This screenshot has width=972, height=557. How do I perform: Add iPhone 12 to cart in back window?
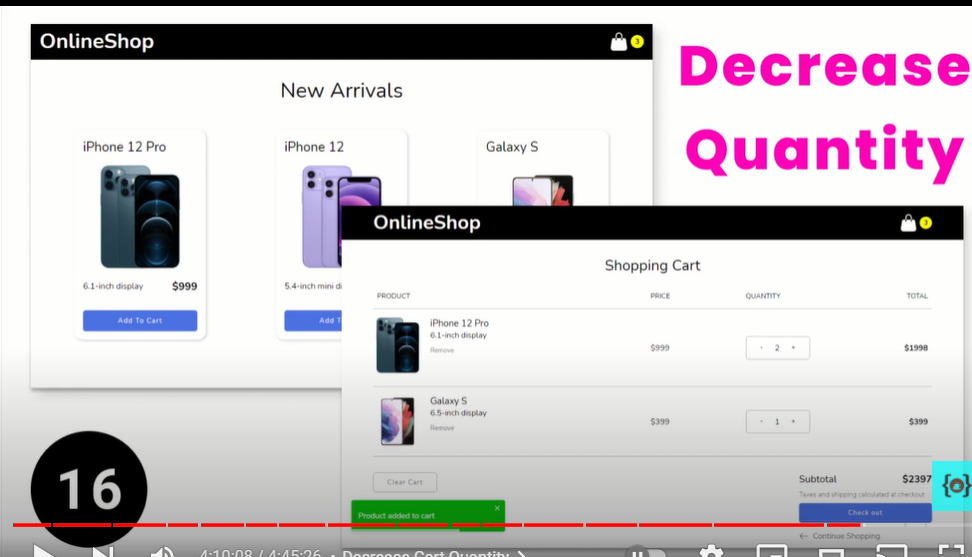(313, 320)
